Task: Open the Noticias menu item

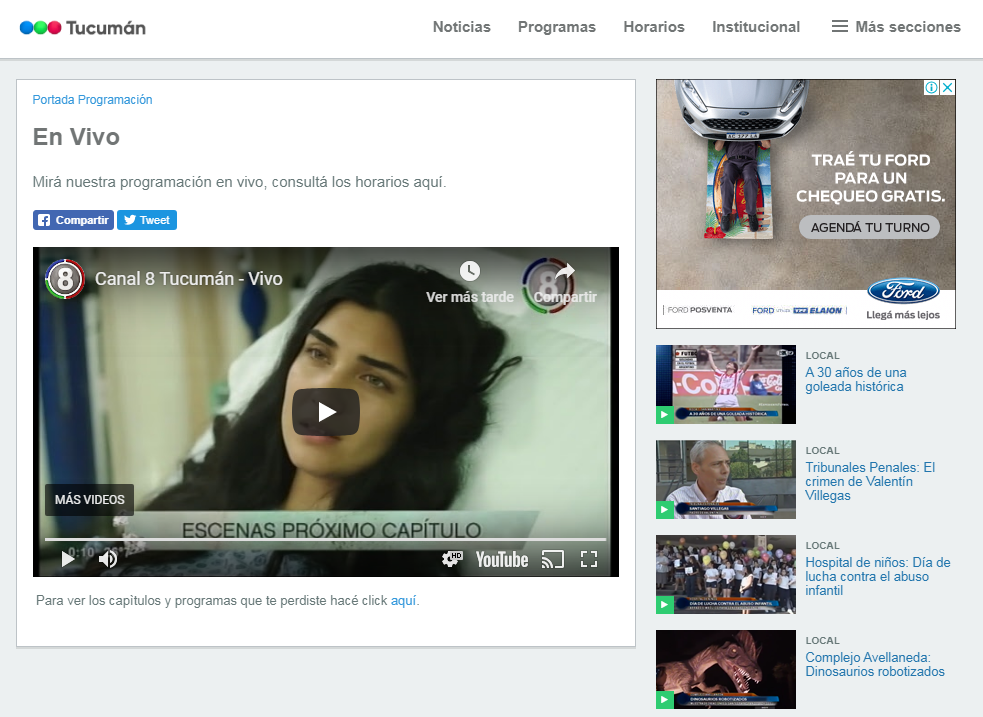Action: 461,27
